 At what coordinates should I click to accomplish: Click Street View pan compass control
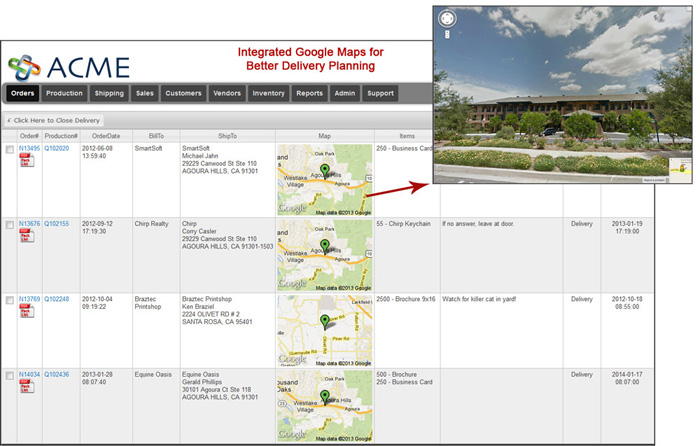447,19
